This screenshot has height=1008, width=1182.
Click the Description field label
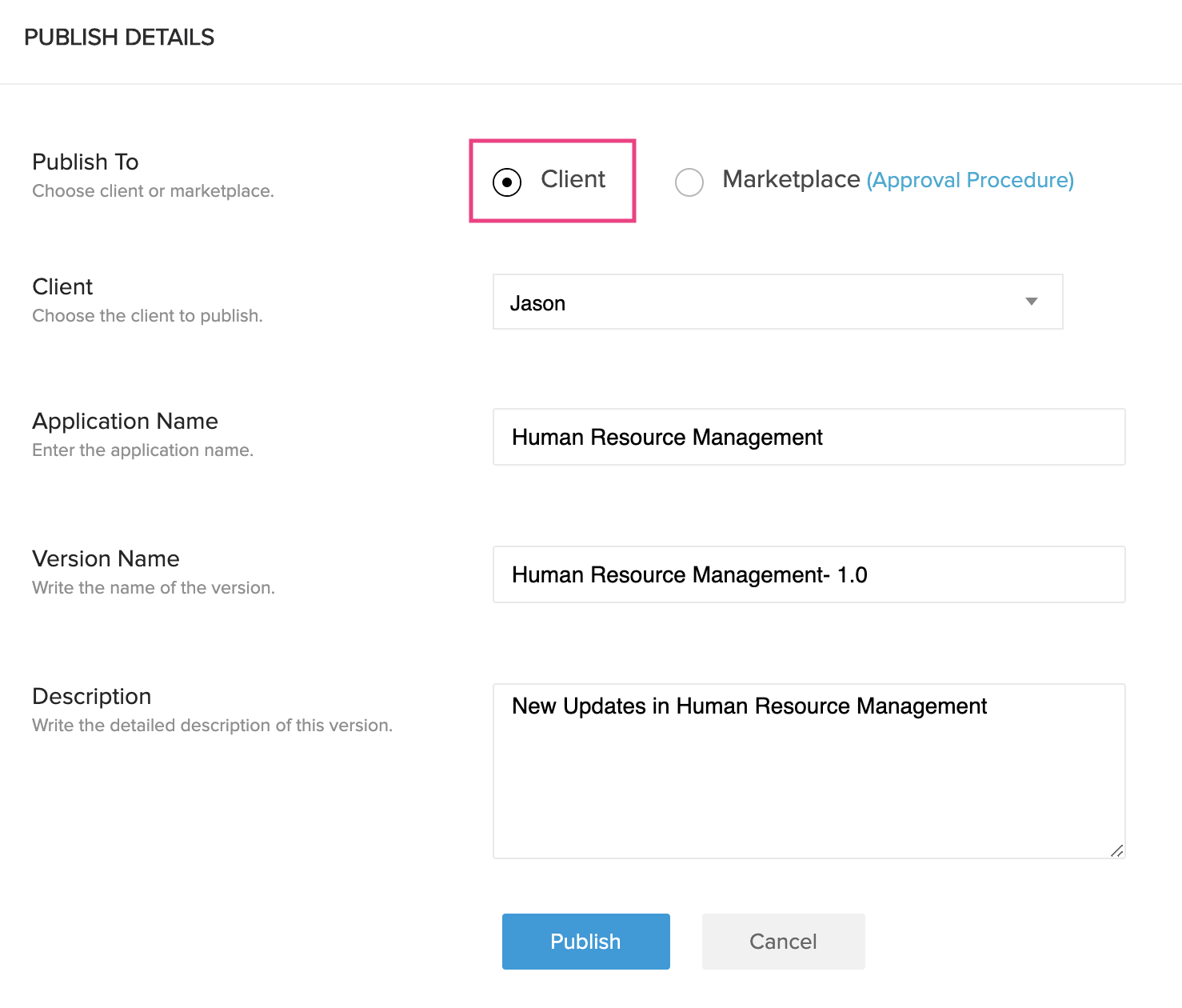pos(91,696)
